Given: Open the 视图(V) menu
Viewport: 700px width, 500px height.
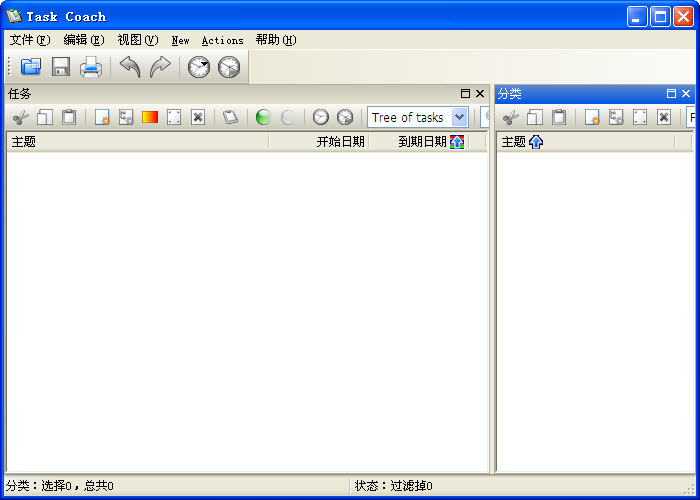Looking at the screenshot, I should [138, 40].
